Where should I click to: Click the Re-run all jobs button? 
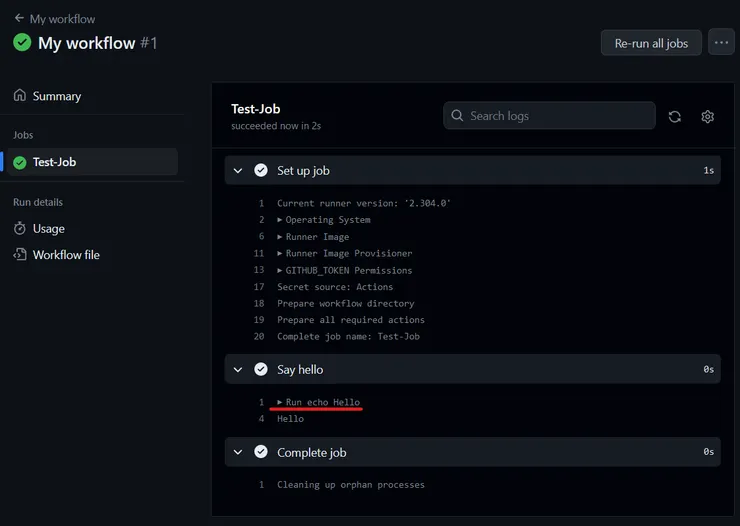point(651,43)
